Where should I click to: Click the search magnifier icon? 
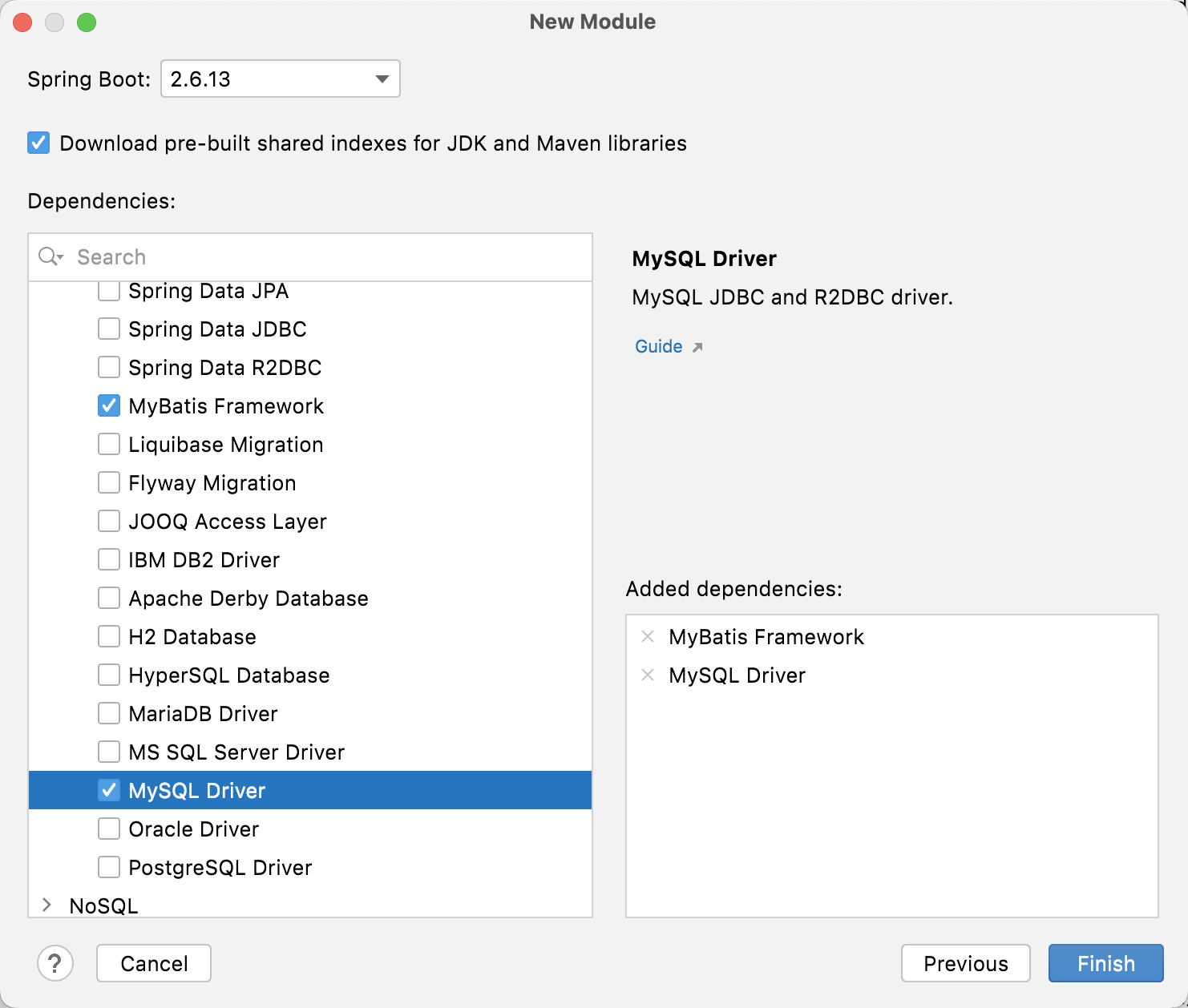point(51,256)
